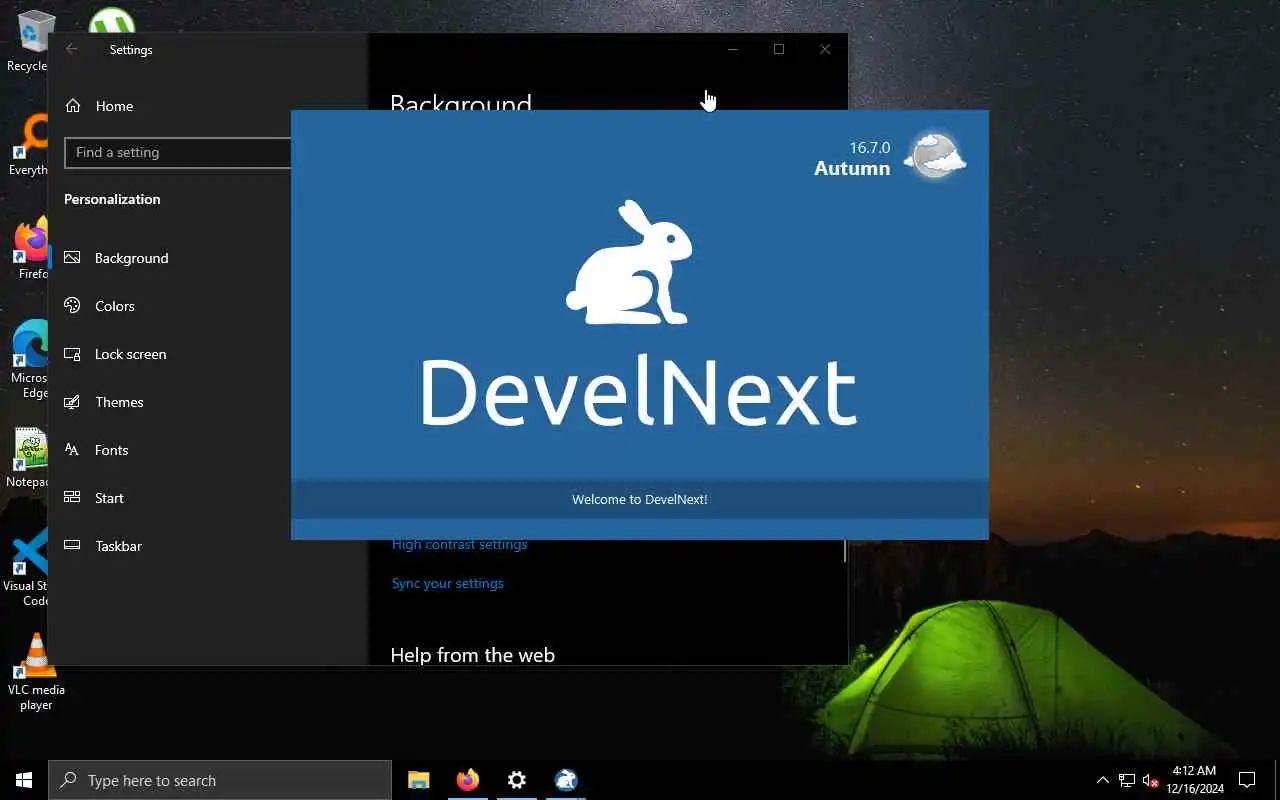Image resolution: width=1280 pixels, height=800 pixels.
Task: Click Welcome to DevelNext! status text
Action: (640, 499)
